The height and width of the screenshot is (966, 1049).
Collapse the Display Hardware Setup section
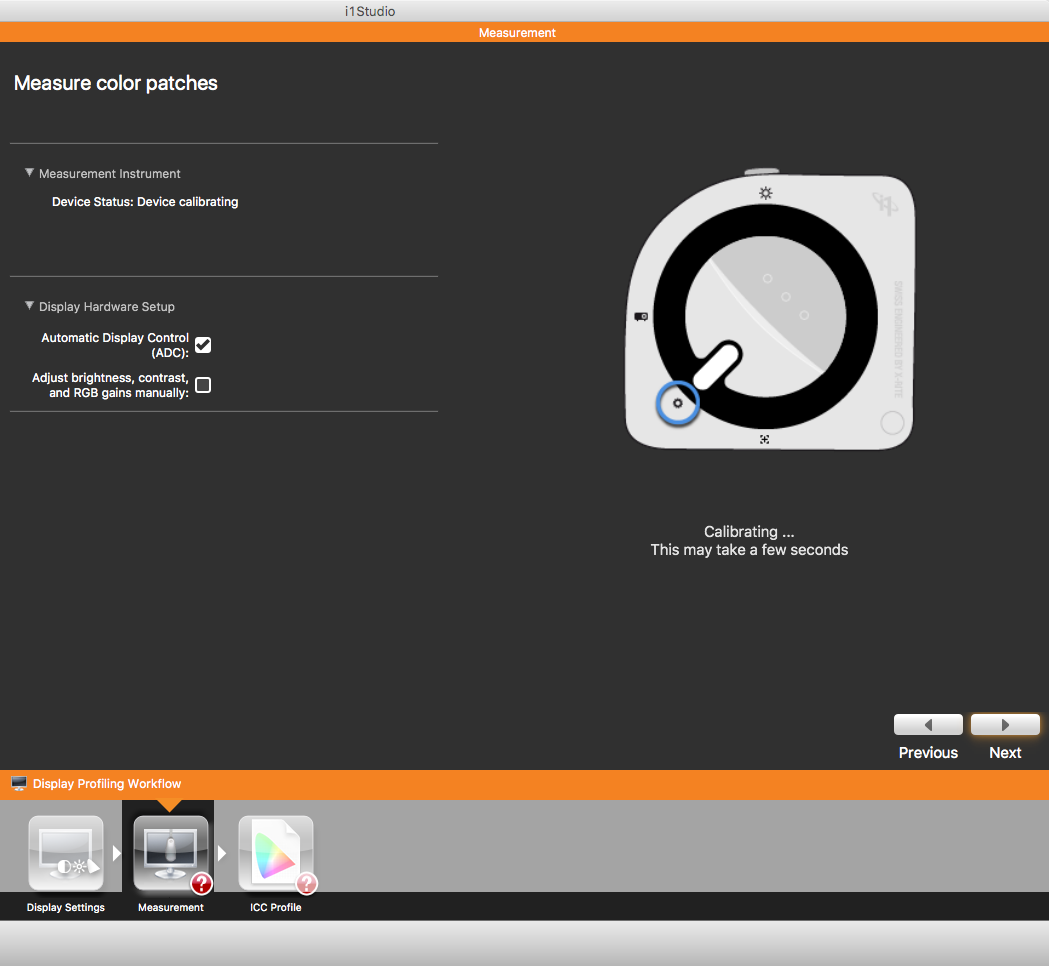point(30,306)
